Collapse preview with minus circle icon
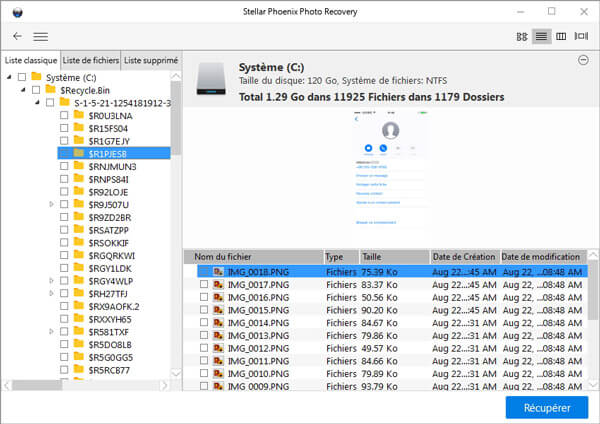 click(583, 60)
